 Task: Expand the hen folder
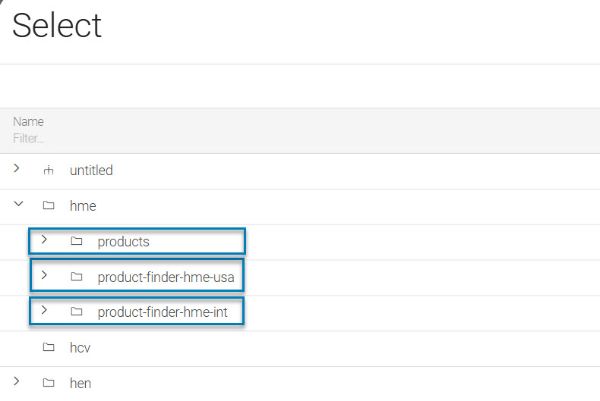pos(16,381)
